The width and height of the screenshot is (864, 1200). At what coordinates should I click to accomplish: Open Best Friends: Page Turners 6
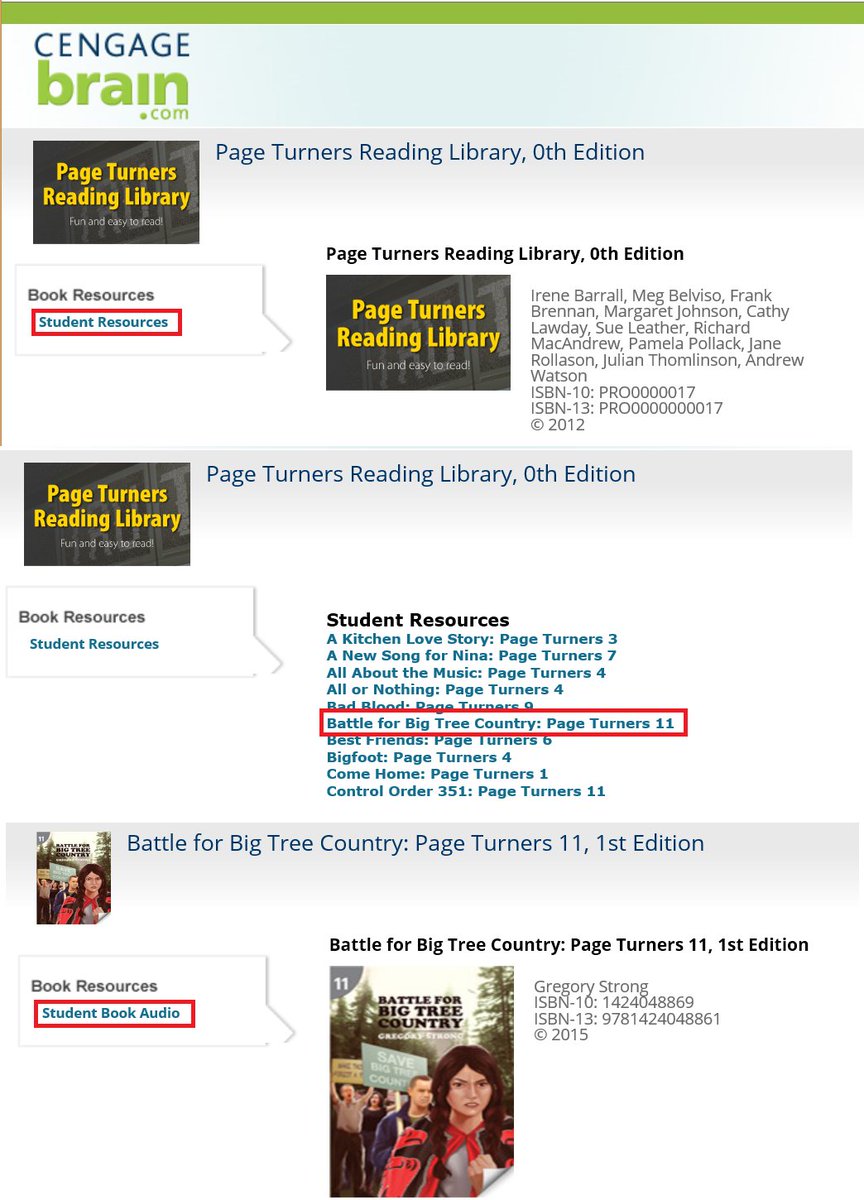[439, 740]
